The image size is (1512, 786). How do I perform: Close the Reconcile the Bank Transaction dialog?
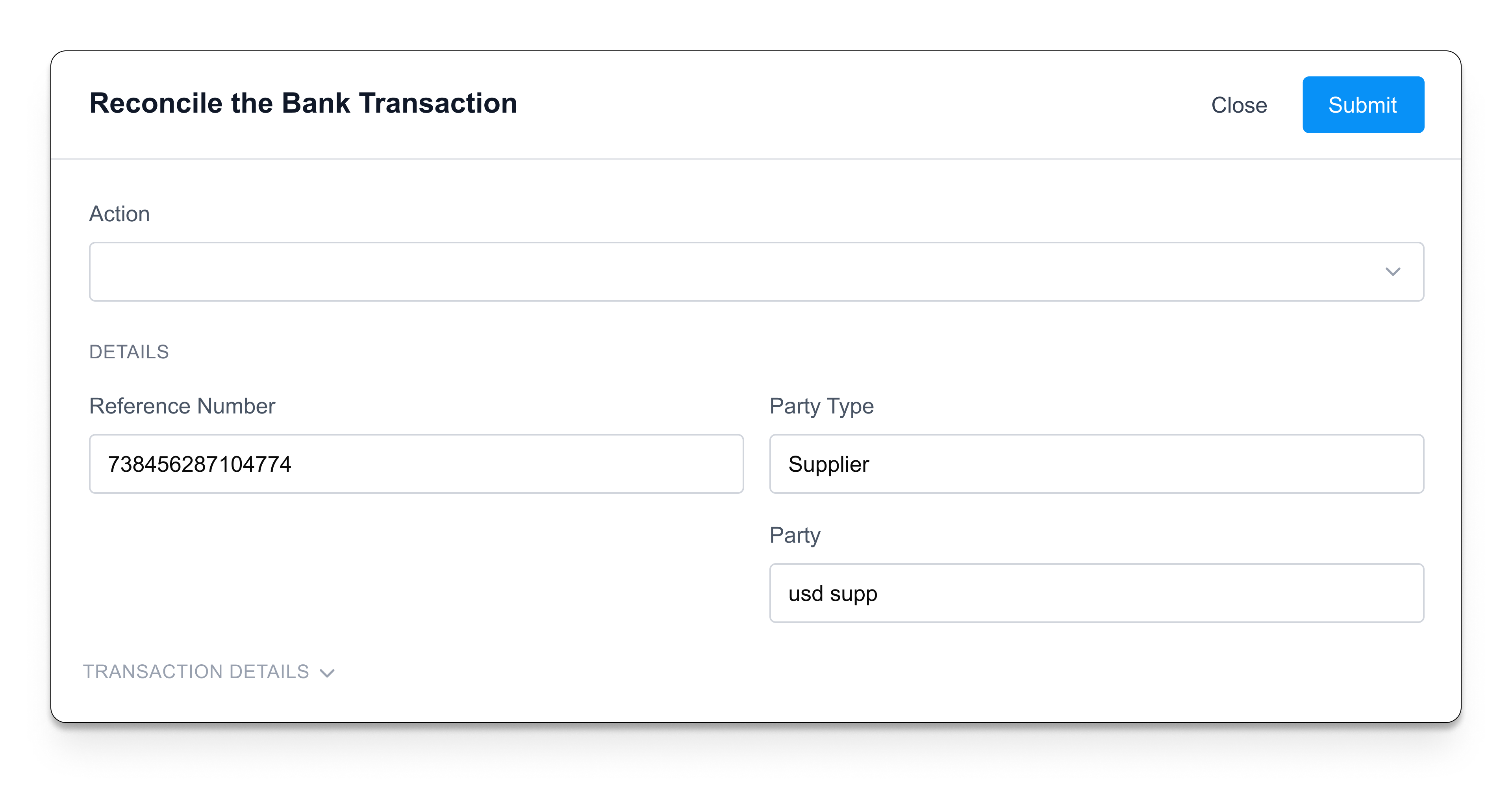[x=1238, y=104]
